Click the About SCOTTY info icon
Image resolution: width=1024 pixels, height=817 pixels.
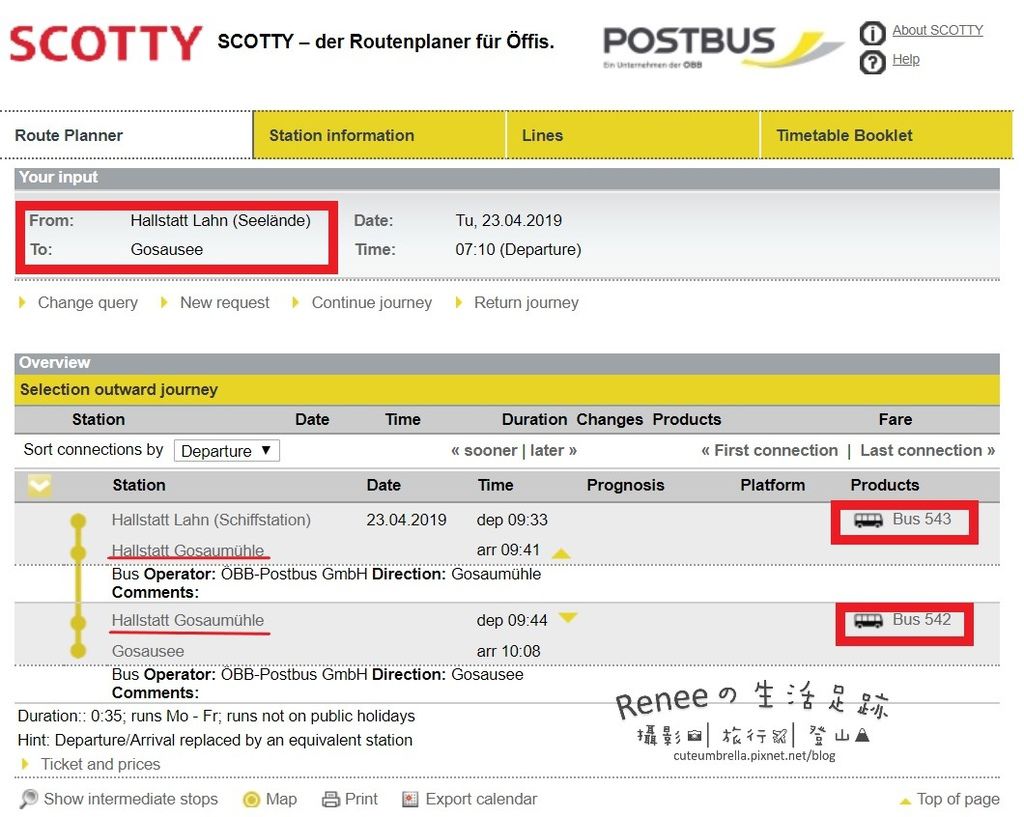click(x=872, y=33)
